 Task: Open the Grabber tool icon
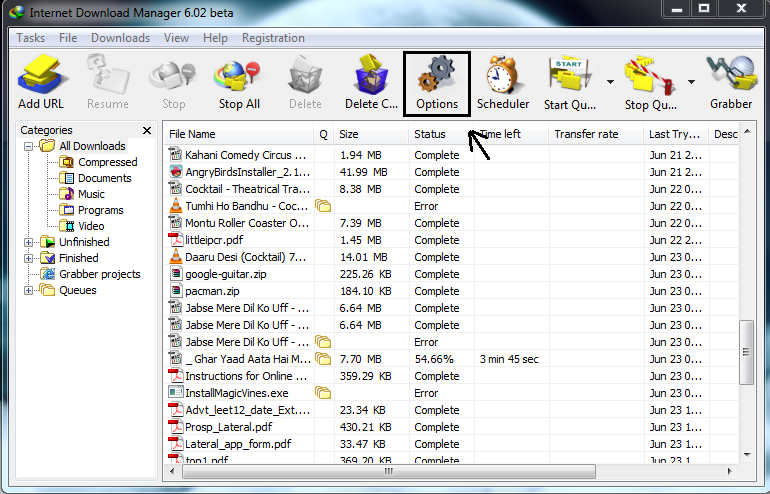(731, 74)
